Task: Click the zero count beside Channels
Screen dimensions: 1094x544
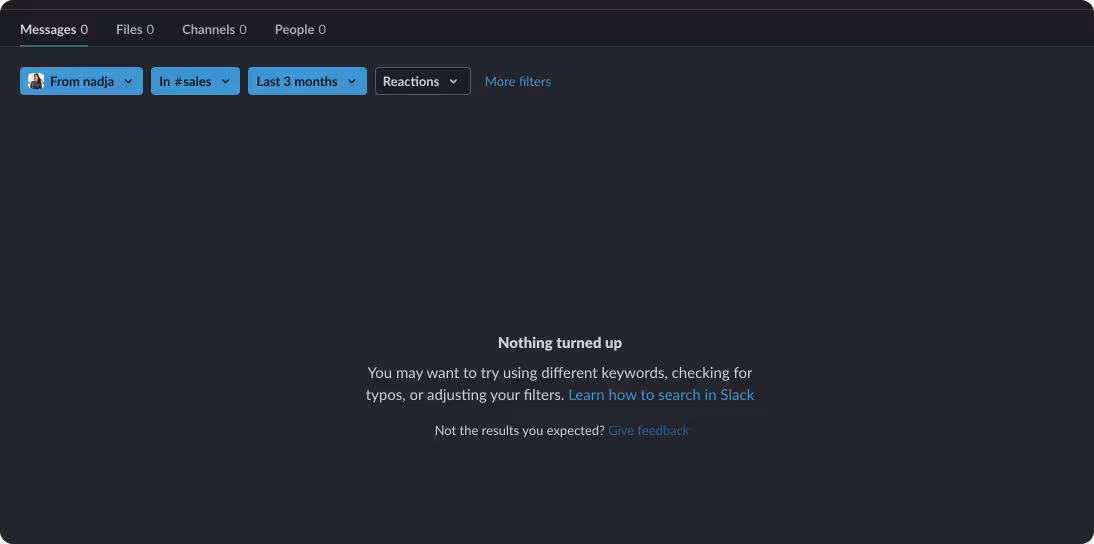Action: [x=243, y=29]
